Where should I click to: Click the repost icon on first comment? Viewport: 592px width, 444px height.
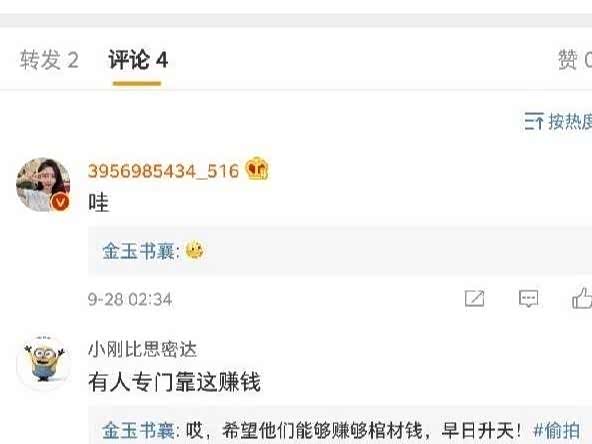point(475,299)
